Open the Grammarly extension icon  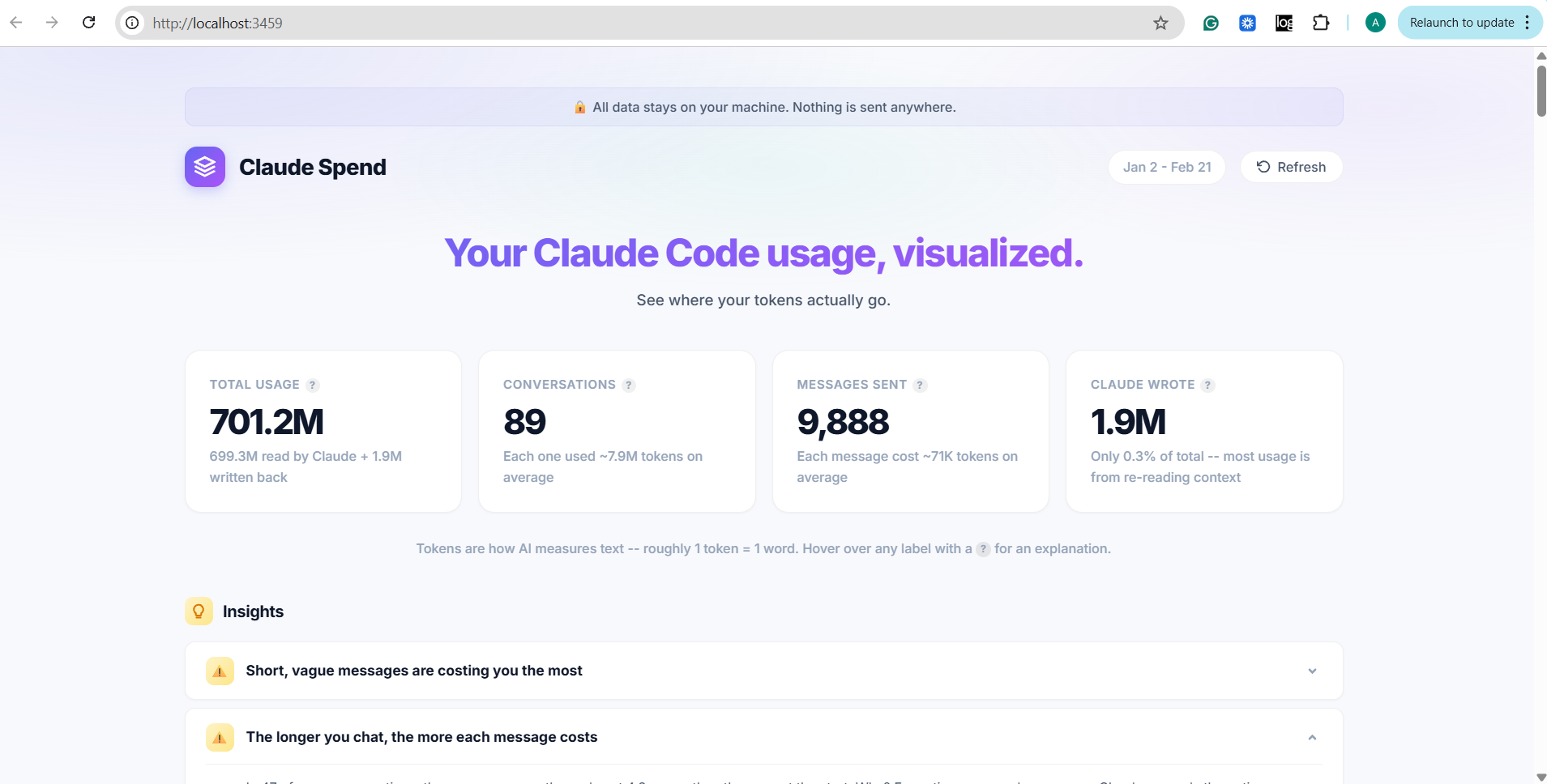[1212, 23]
